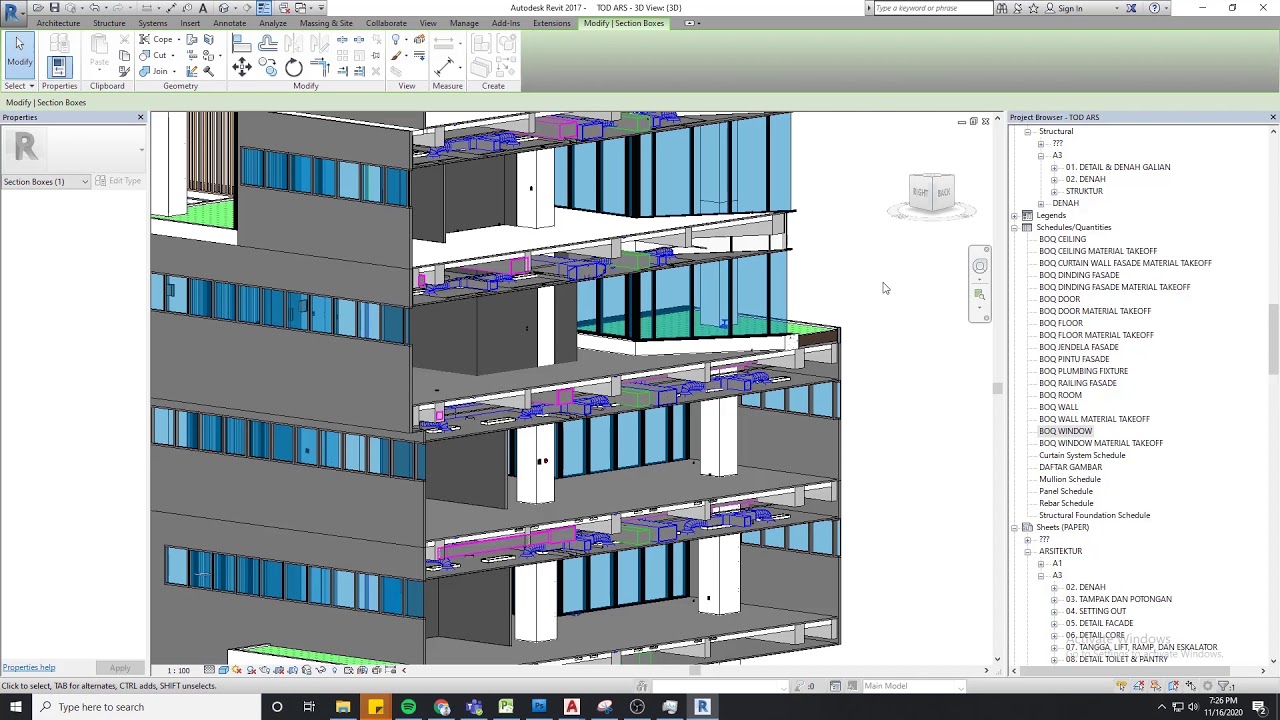Open the Cope dropdown arrow

coord(178,40)
